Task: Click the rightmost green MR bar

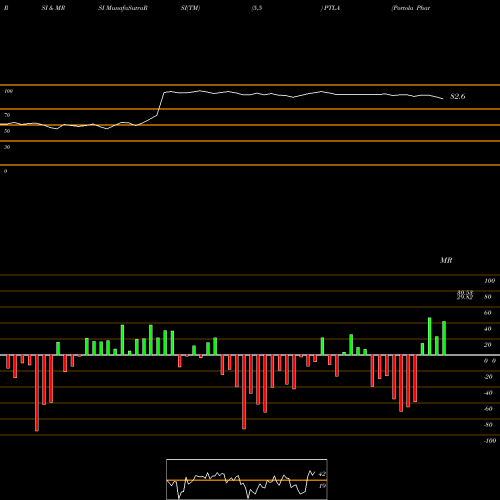Action: coord(444,338)
